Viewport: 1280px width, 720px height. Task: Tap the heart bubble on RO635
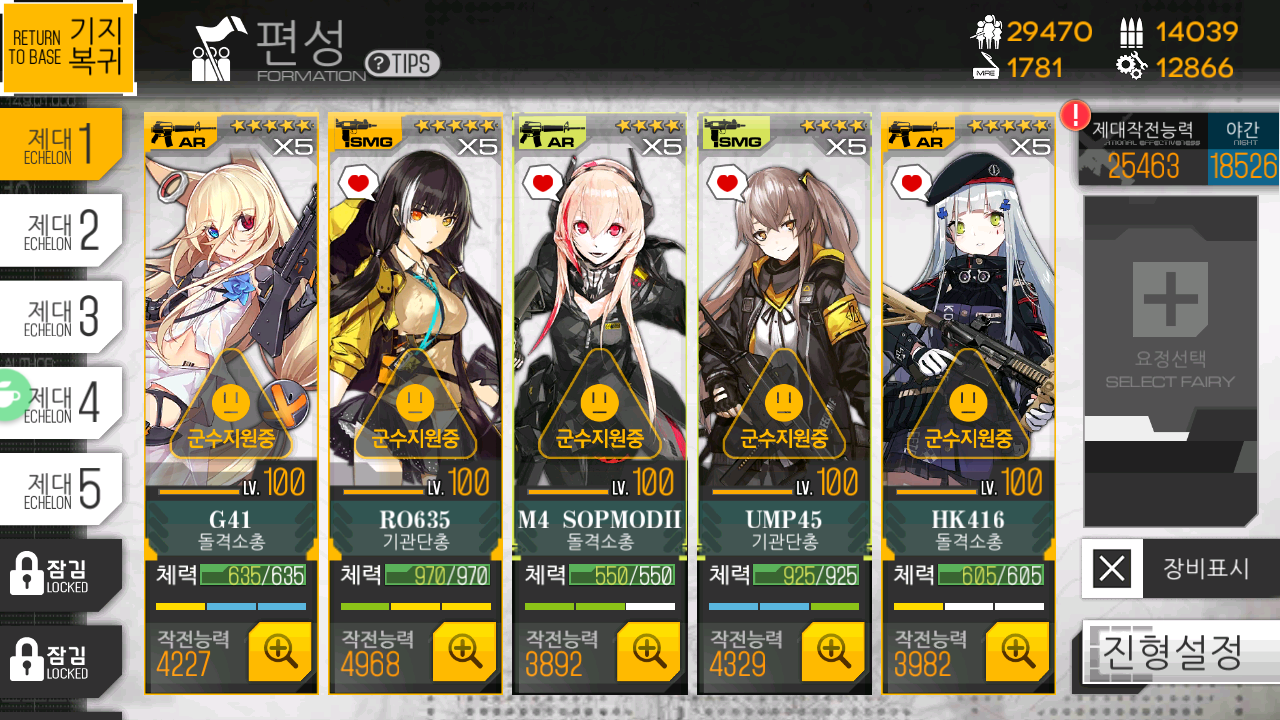pos(358,183)
